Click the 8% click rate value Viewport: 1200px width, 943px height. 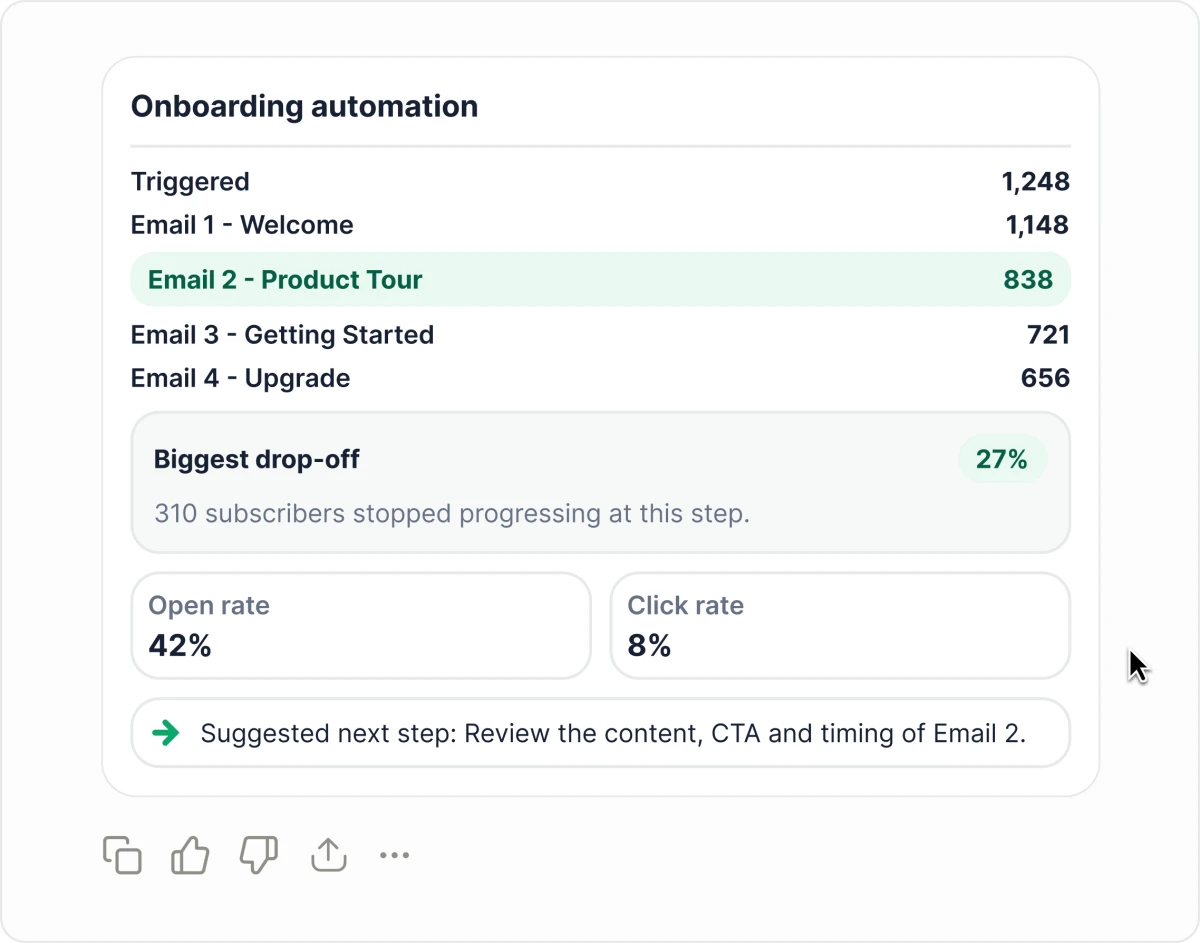pyautogui.click(x=649, y=646)
